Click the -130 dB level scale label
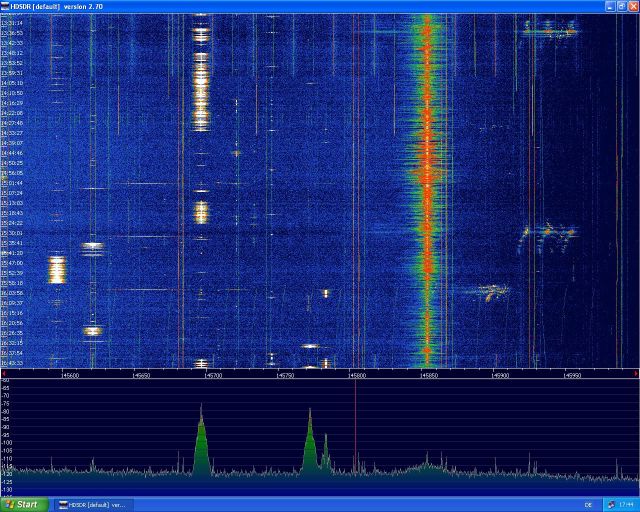The height and width of the screenshot is (512, 640). [7, 490]
